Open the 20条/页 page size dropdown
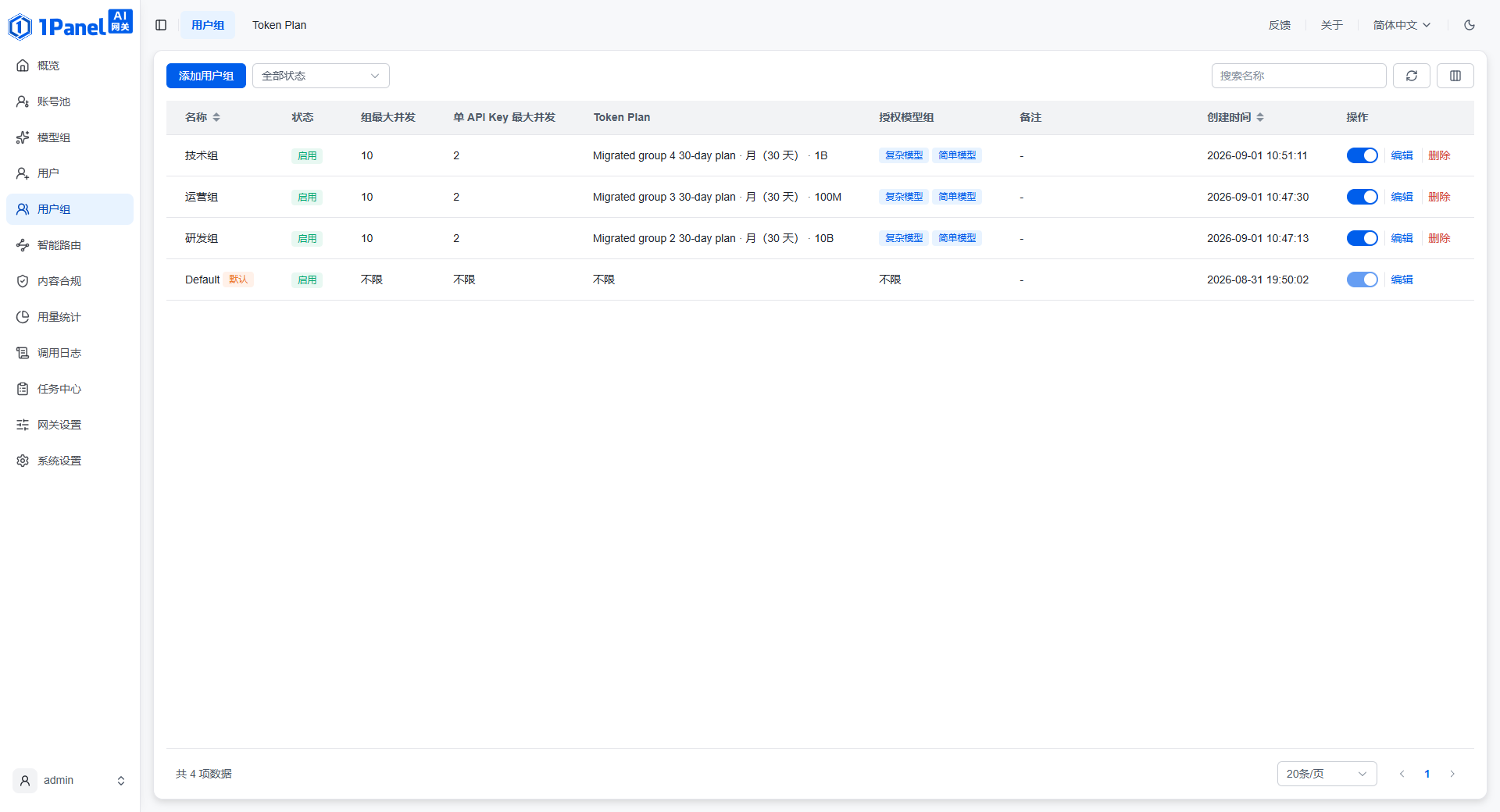Screen dimensions: 1500x812 tap(1327, 774)
